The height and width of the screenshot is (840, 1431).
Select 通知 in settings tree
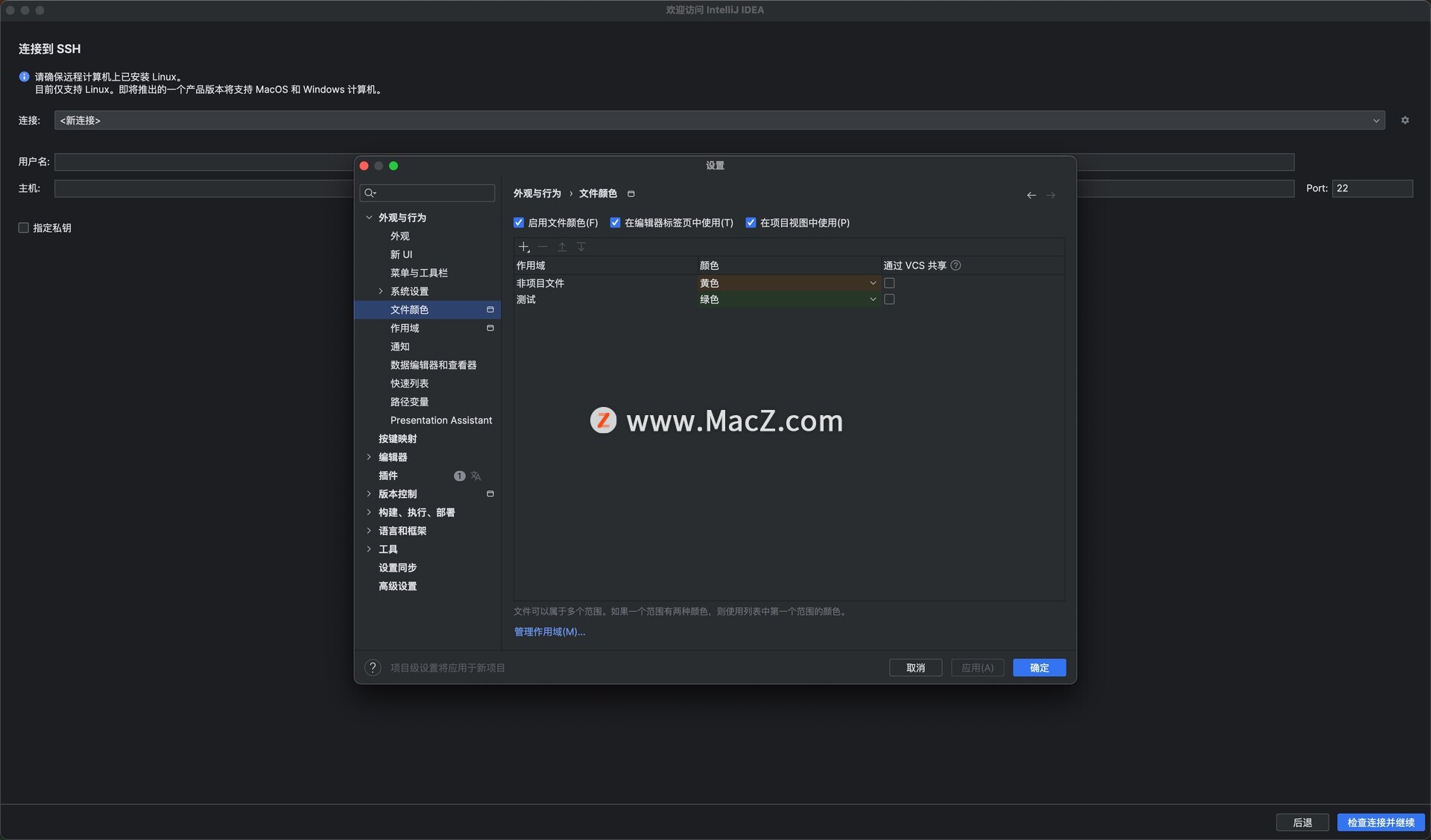click(x=399, y=347)
